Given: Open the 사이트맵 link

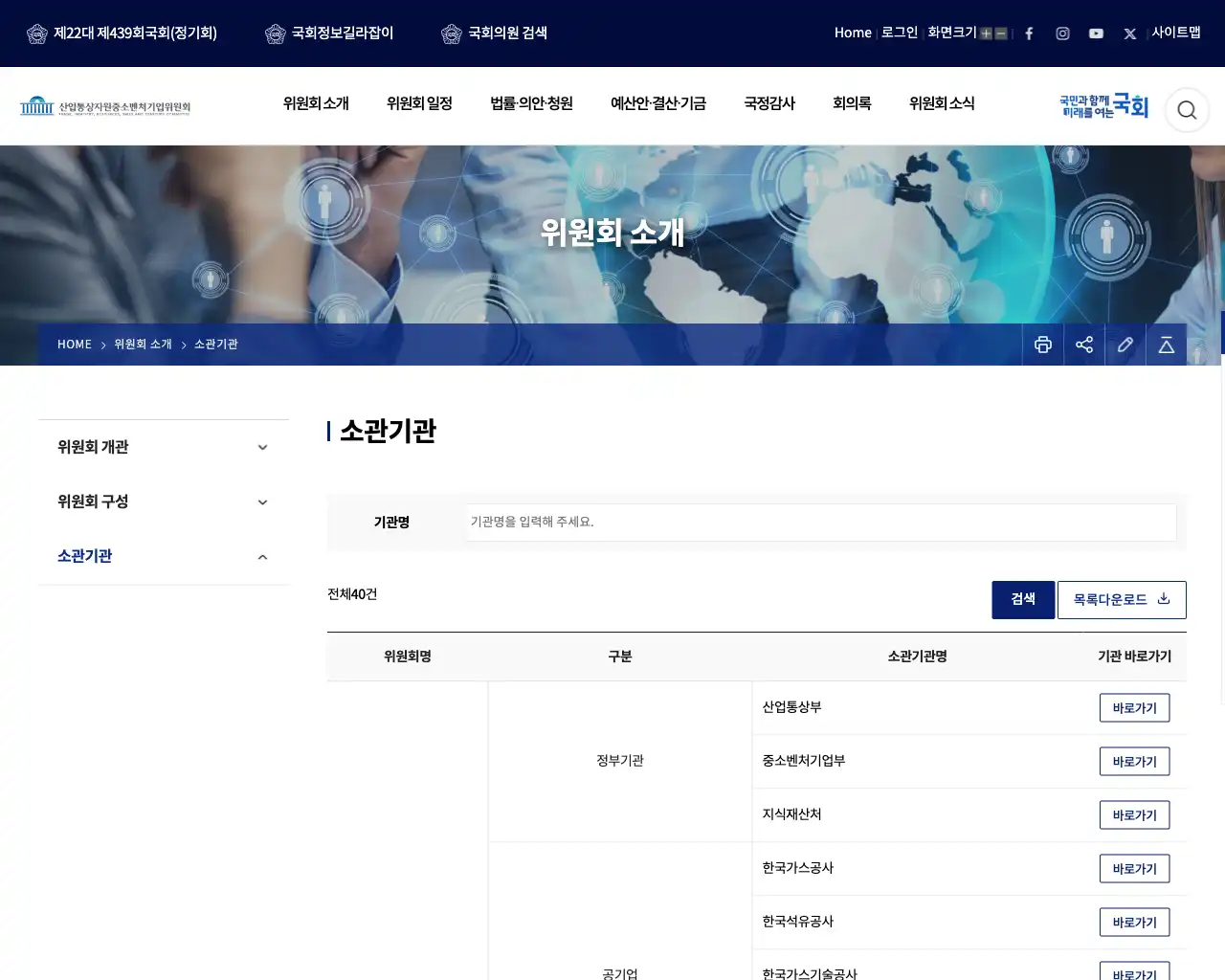Looking at the screenshot, I should click(1176, 33).
